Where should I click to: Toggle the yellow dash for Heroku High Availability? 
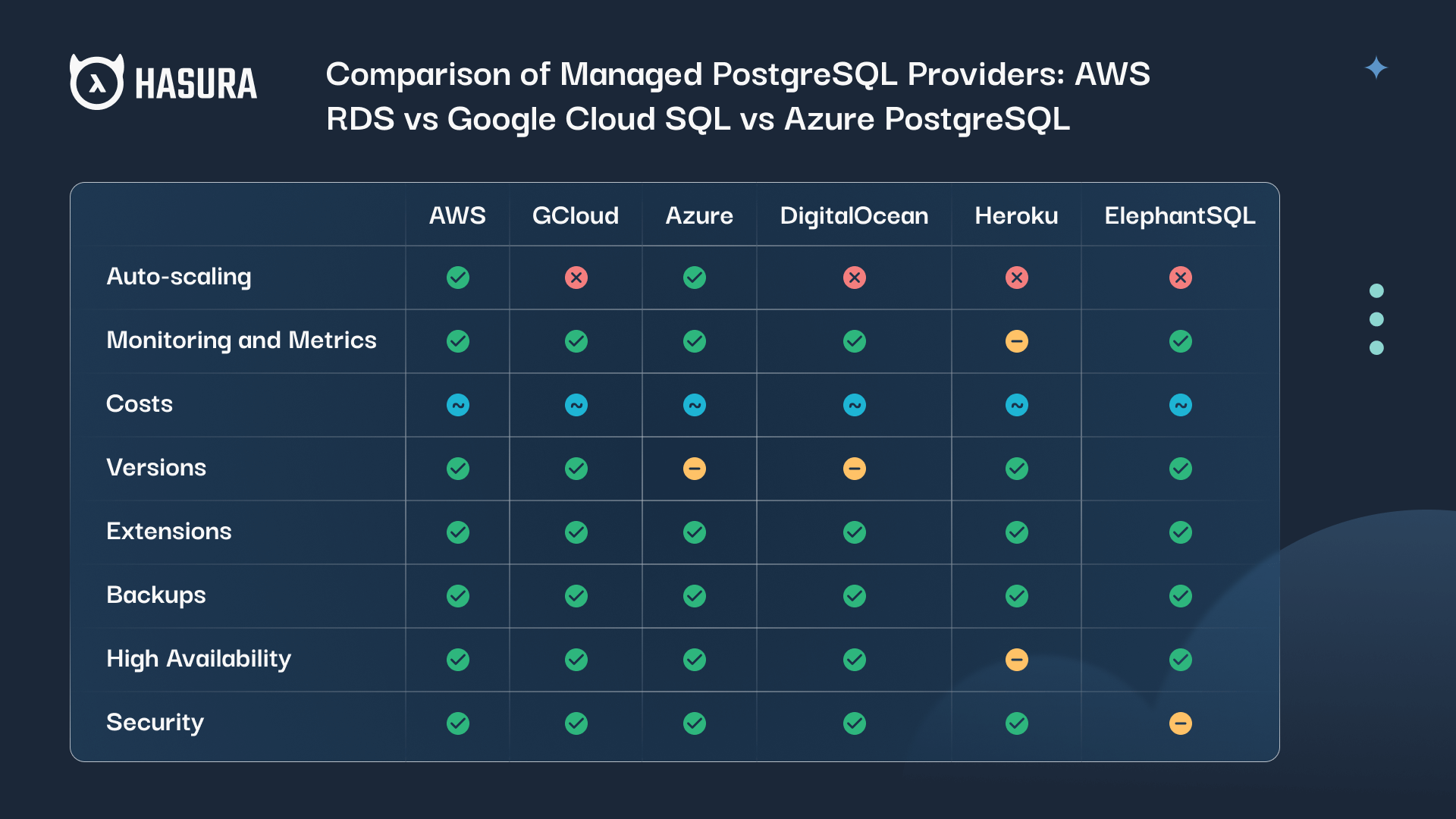[x=1017, y=660]
